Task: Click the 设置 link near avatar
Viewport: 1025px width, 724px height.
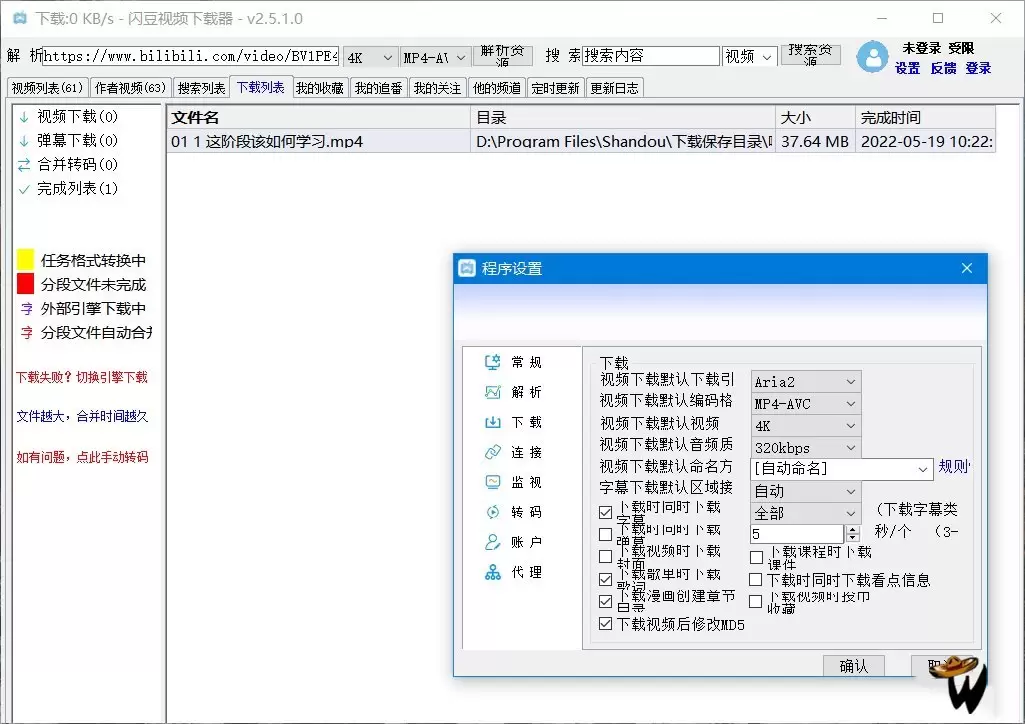Action: pos(907,68)
